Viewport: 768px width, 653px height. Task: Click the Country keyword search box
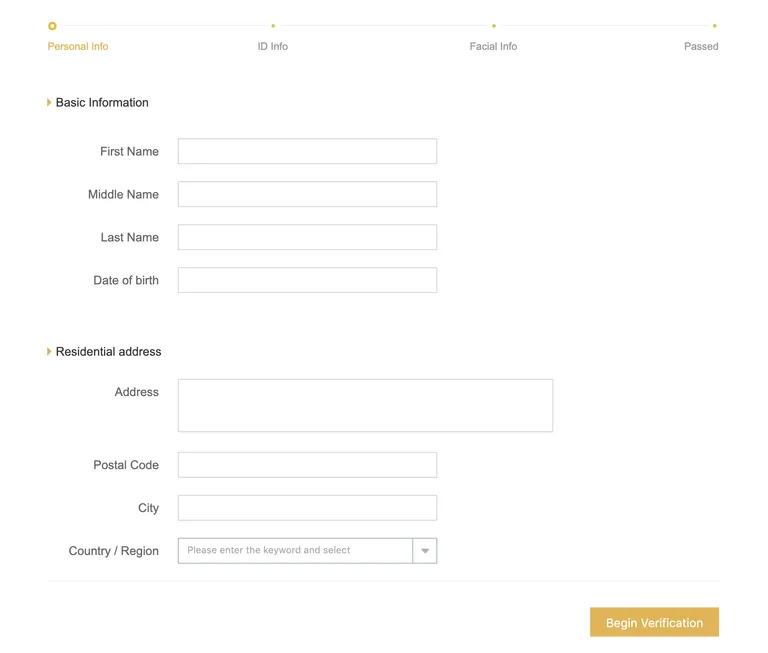(295, 551)
